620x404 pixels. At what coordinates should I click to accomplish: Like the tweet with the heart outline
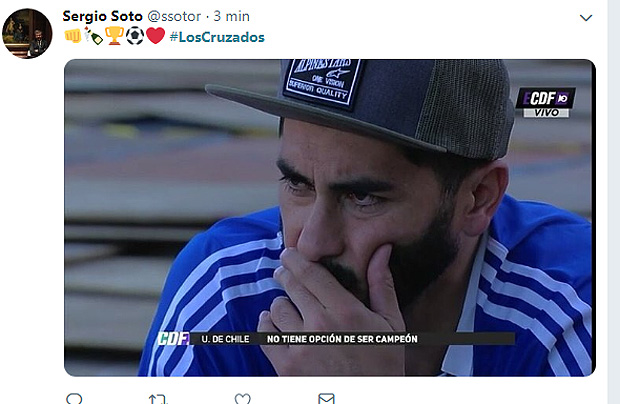(242, 398)
